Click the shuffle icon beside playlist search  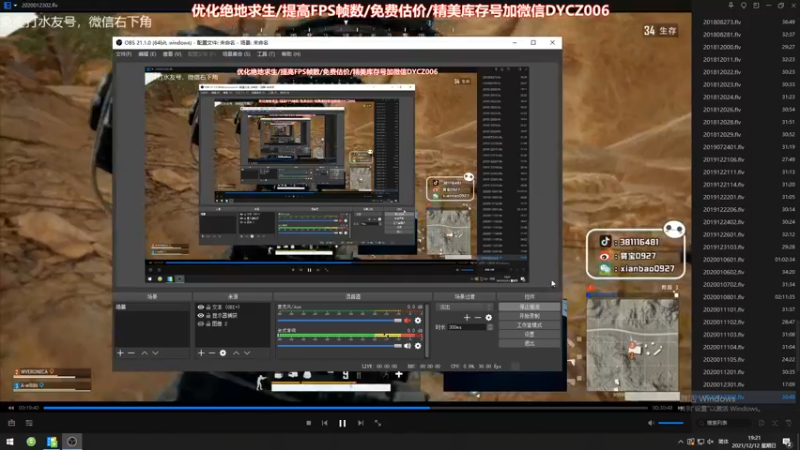[775, 423]
